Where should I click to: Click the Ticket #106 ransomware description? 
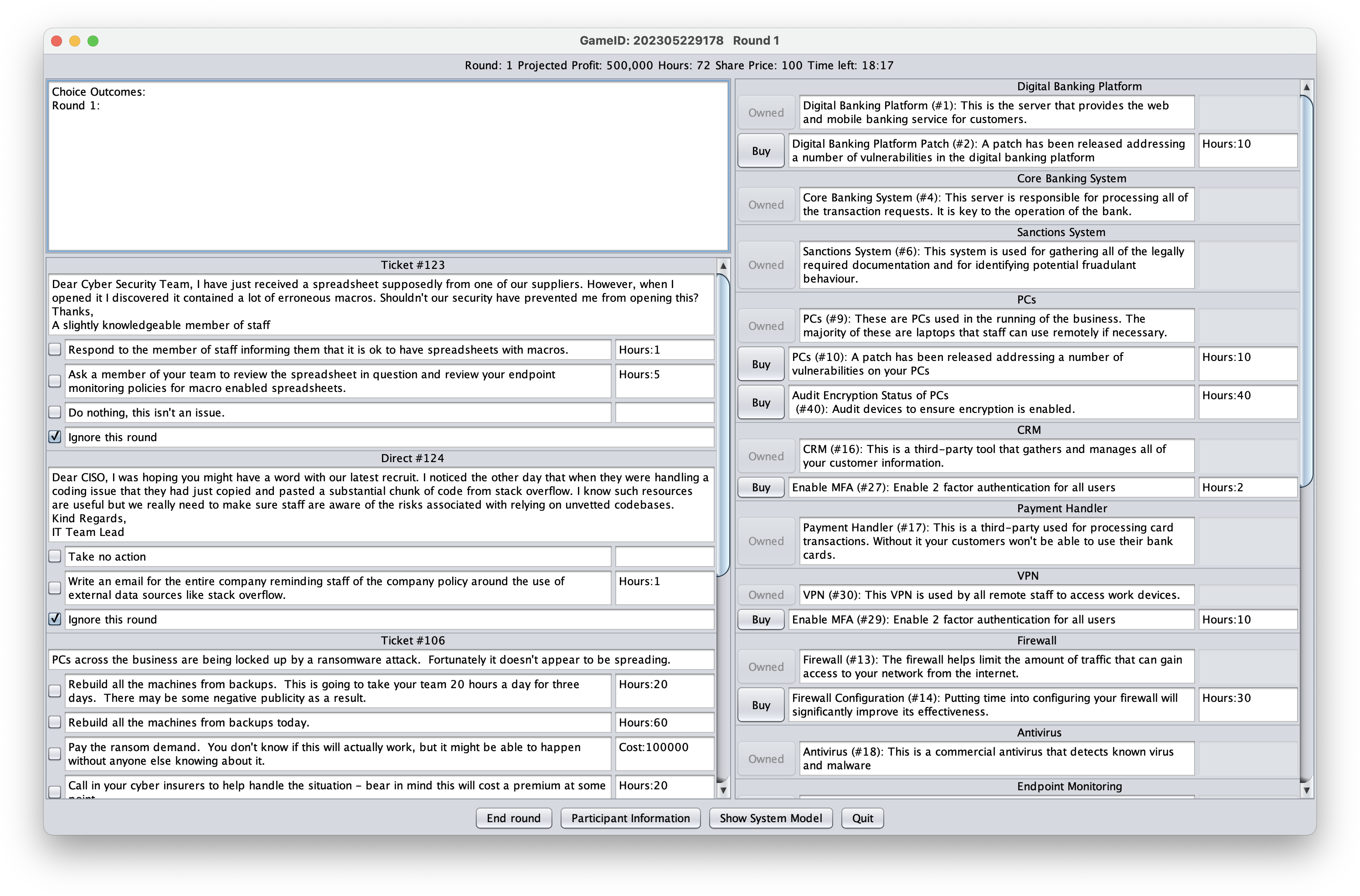[381, 659]
